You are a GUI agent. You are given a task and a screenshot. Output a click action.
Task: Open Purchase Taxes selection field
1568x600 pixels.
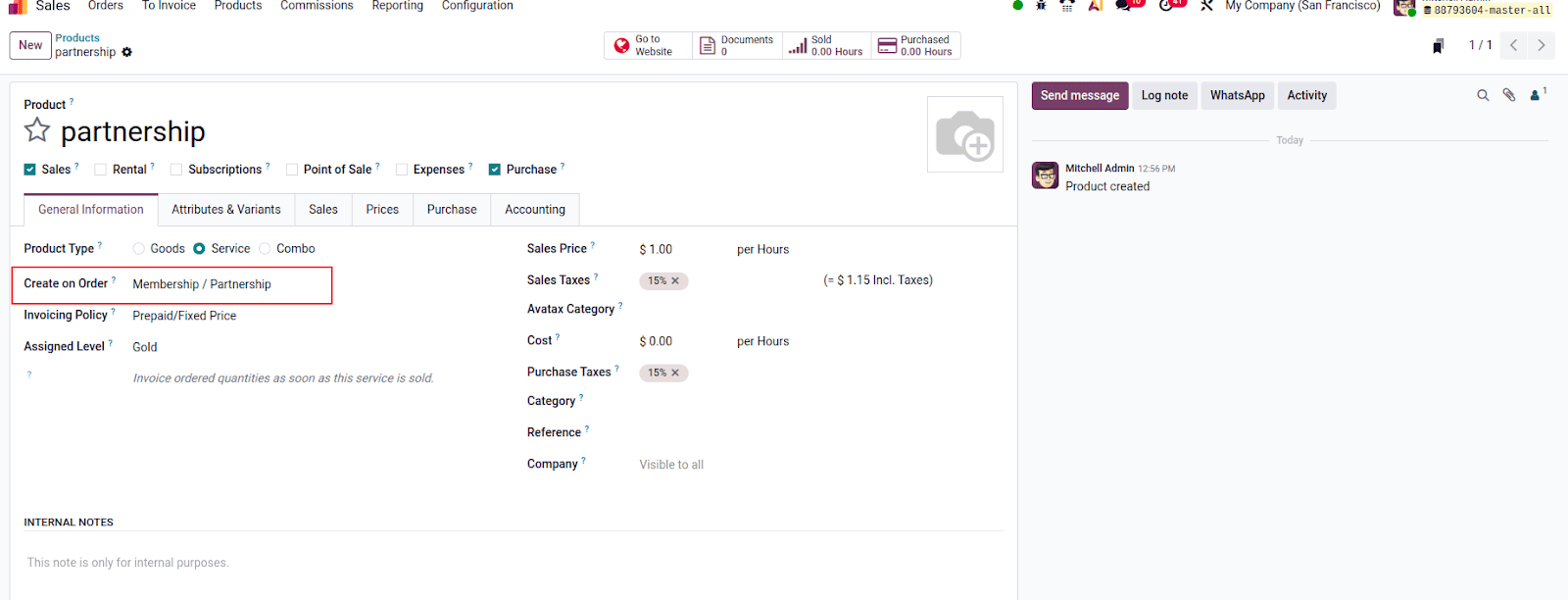point(725,373)
